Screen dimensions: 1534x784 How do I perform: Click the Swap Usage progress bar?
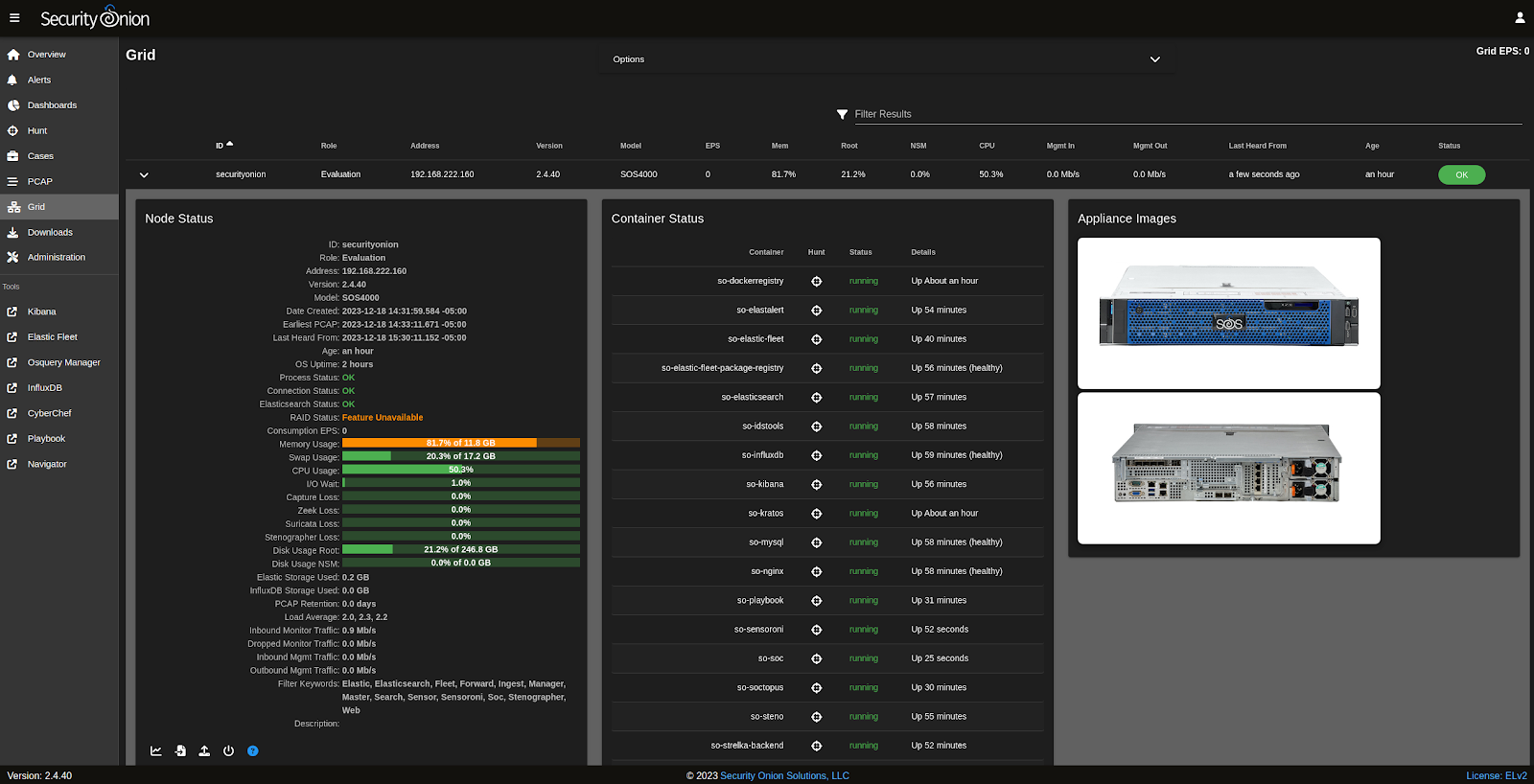(461, 456)
